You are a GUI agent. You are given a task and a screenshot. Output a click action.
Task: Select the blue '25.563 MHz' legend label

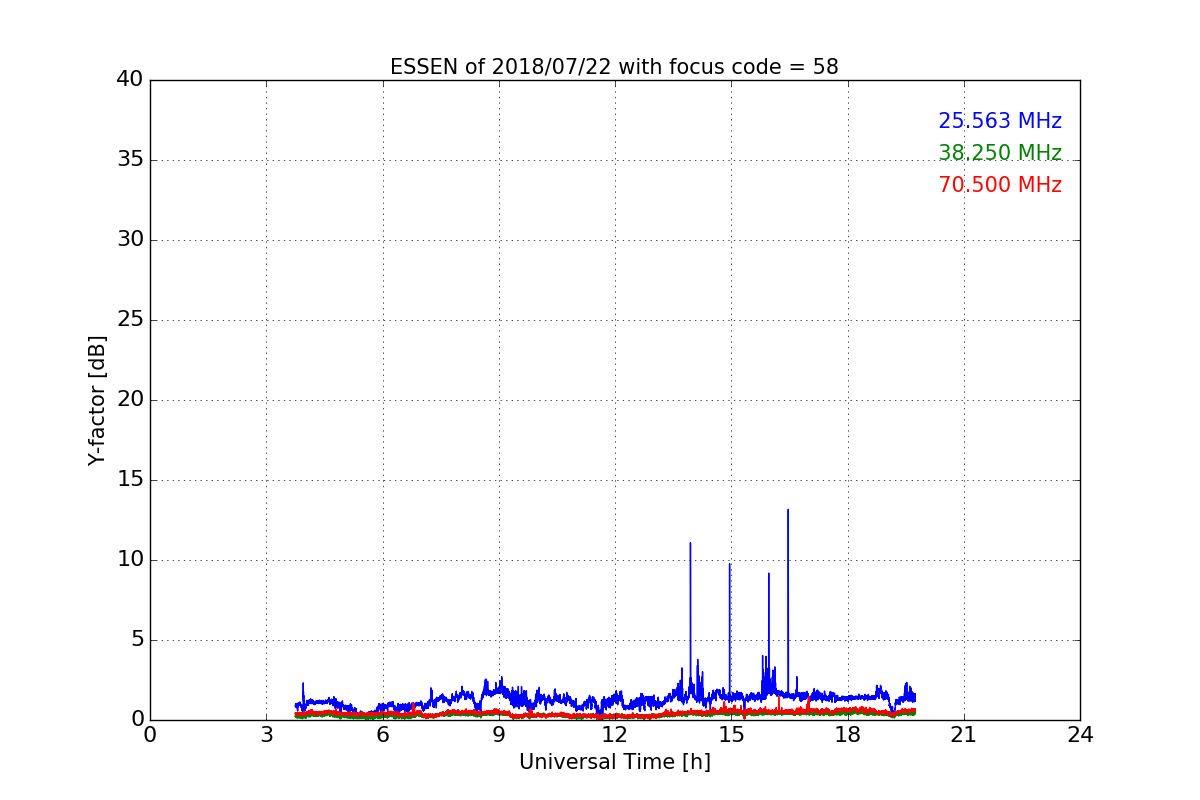1000,121
